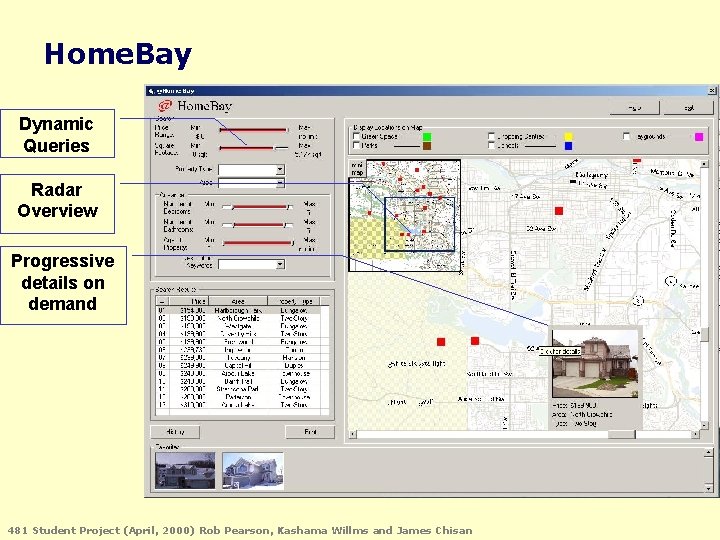Click the house photo in the map popup
This screenshot has height=540, width=720.
pos(595,364)
